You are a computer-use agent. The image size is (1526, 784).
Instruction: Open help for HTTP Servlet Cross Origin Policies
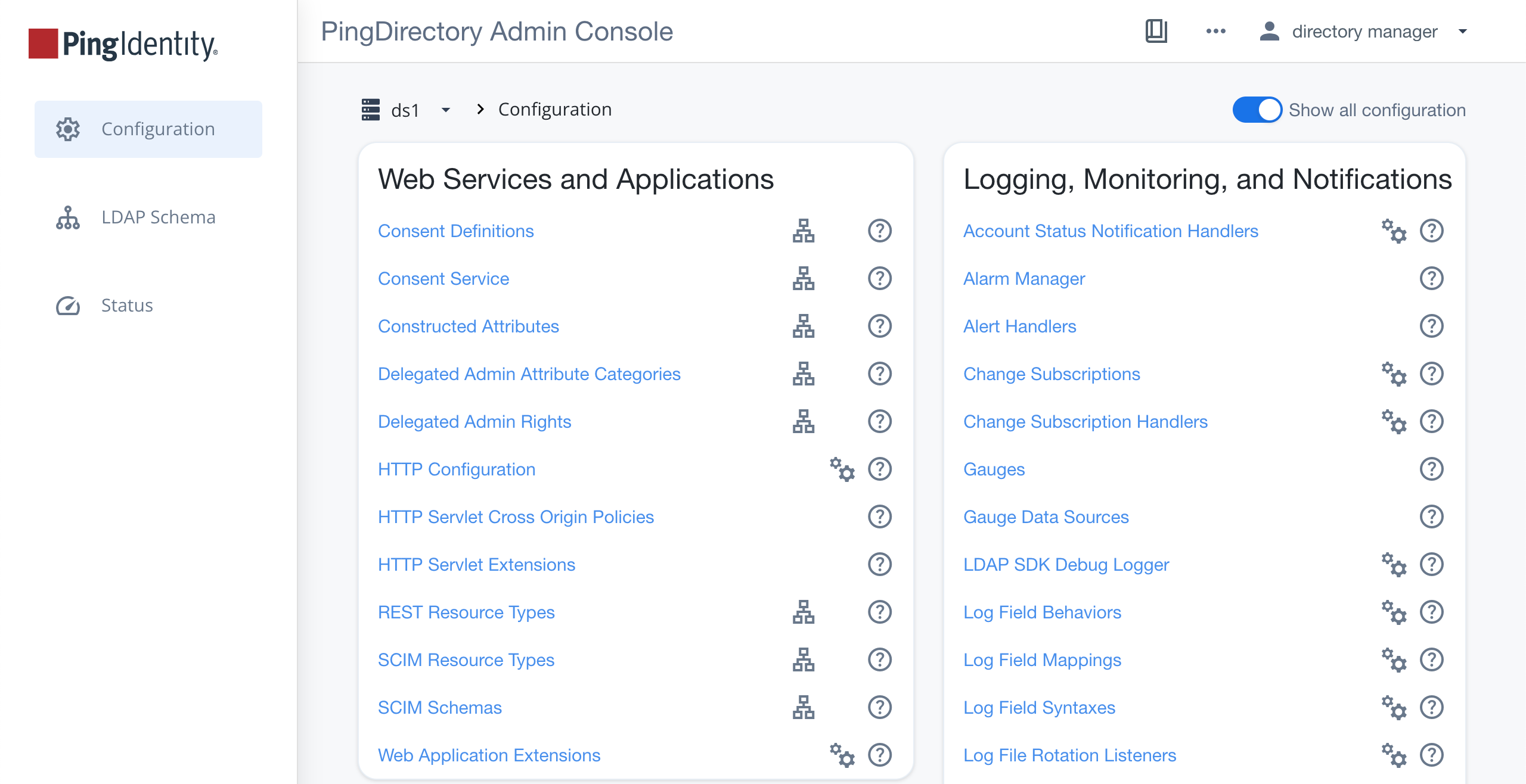880,517
